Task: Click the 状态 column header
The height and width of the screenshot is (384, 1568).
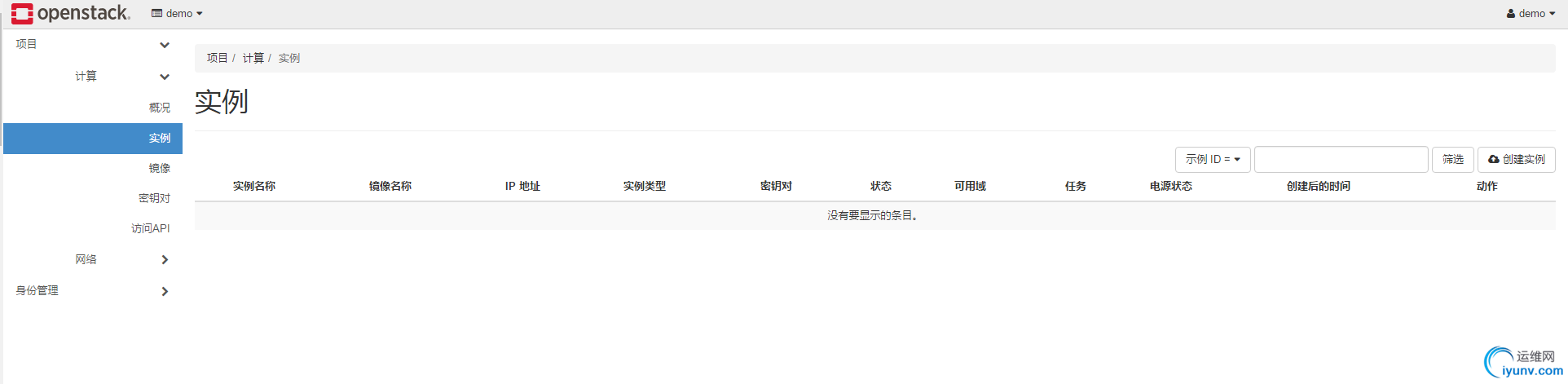Action: 881,186
